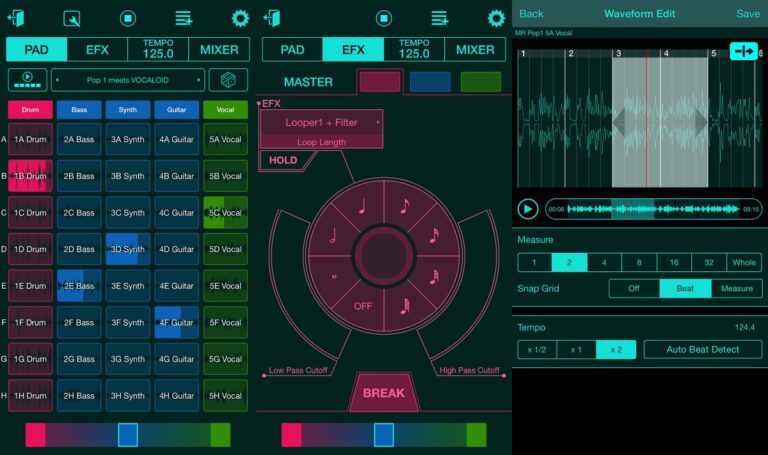
Task: Select the green effect color tab
Action: tap(480, 82)
